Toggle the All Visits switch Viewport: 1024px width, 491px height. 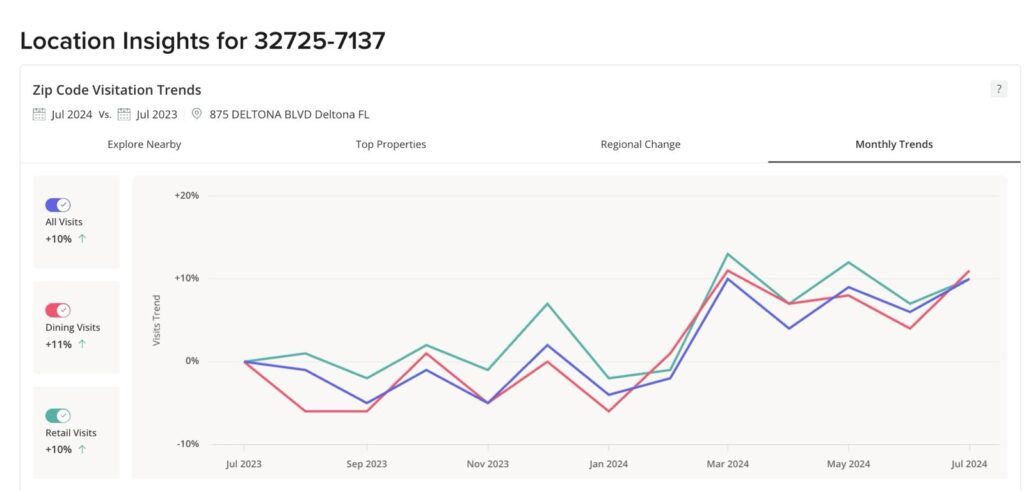[x=58, y=205]
